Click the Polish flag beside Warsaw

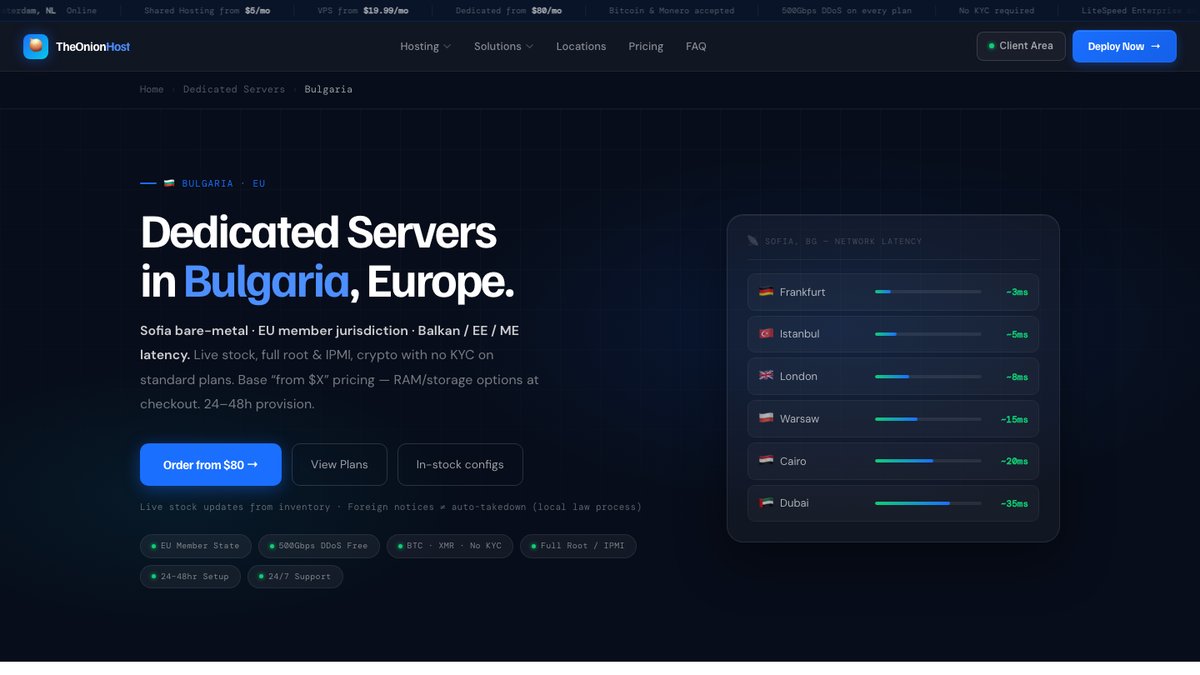point(766,419)
